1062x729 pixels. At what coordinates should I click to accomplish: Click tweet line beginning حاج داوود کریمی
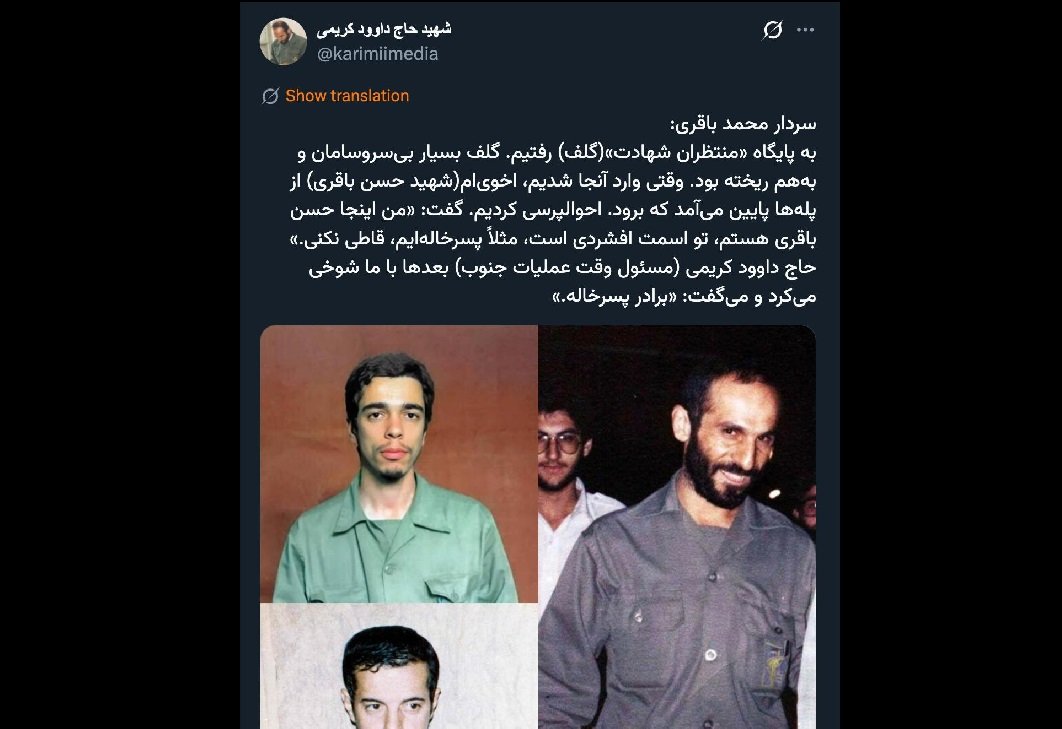coord(562,268)
